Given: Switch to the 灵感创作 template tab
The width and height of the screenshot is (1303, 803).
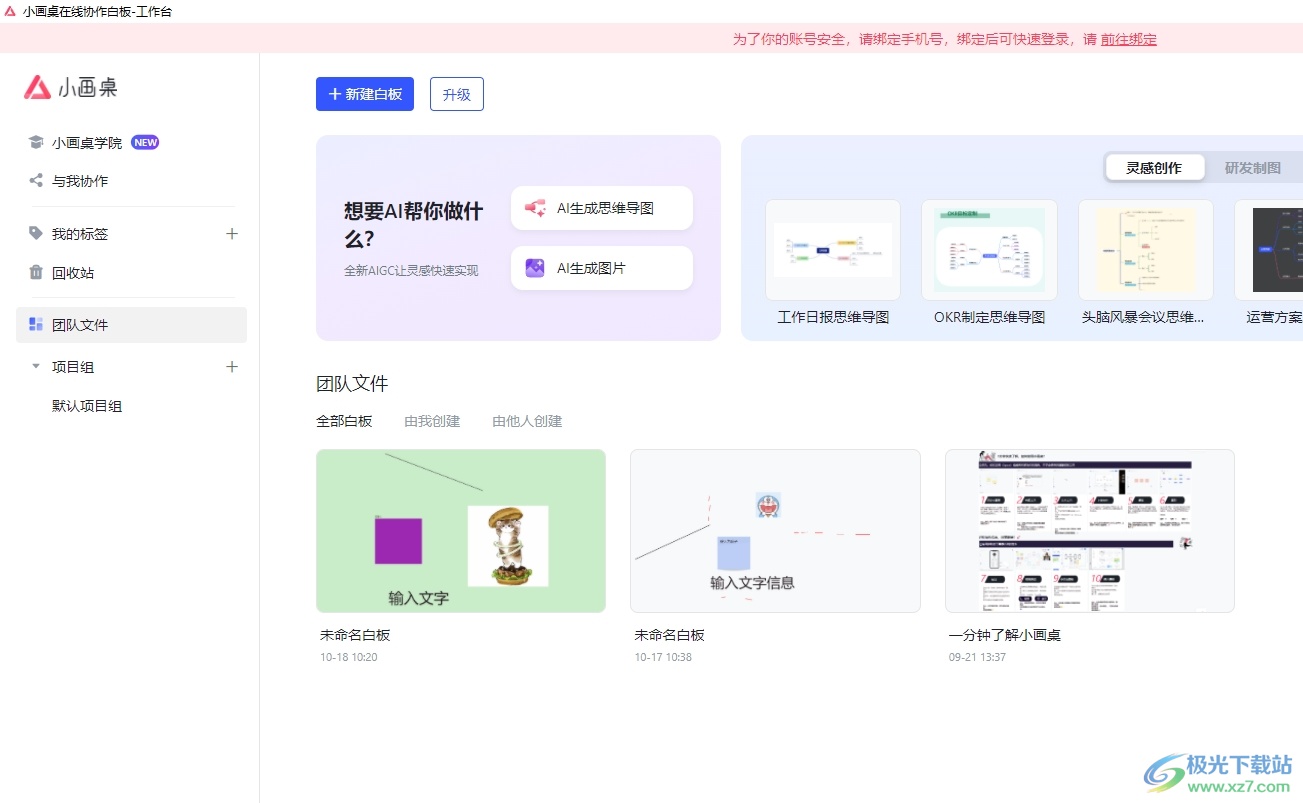Looking at the screenshot, I should (1154, 168).
